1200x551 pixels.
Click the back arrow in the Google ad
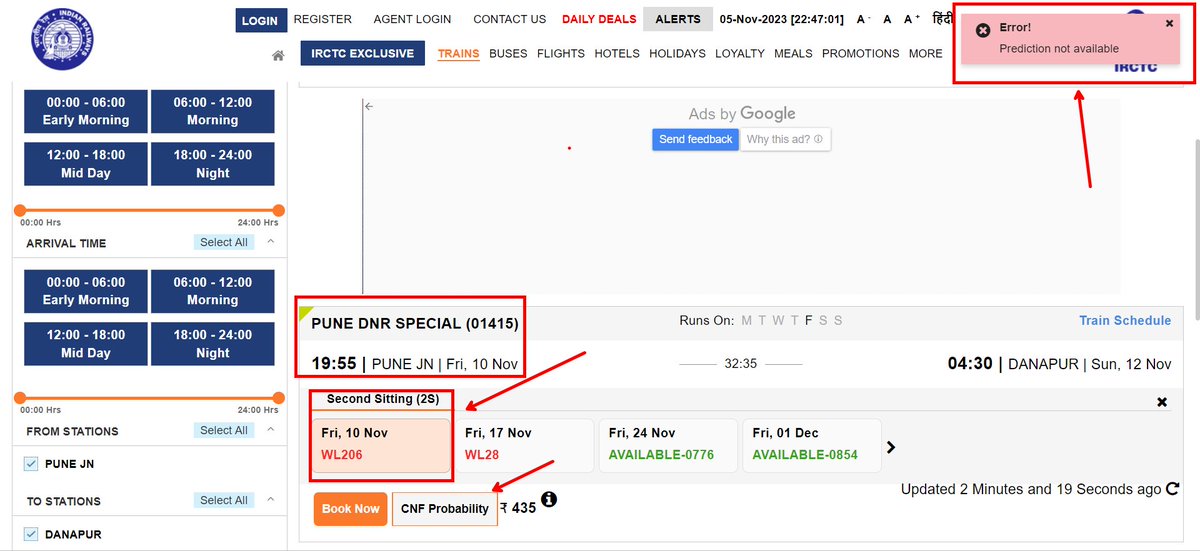coord(368,106)
